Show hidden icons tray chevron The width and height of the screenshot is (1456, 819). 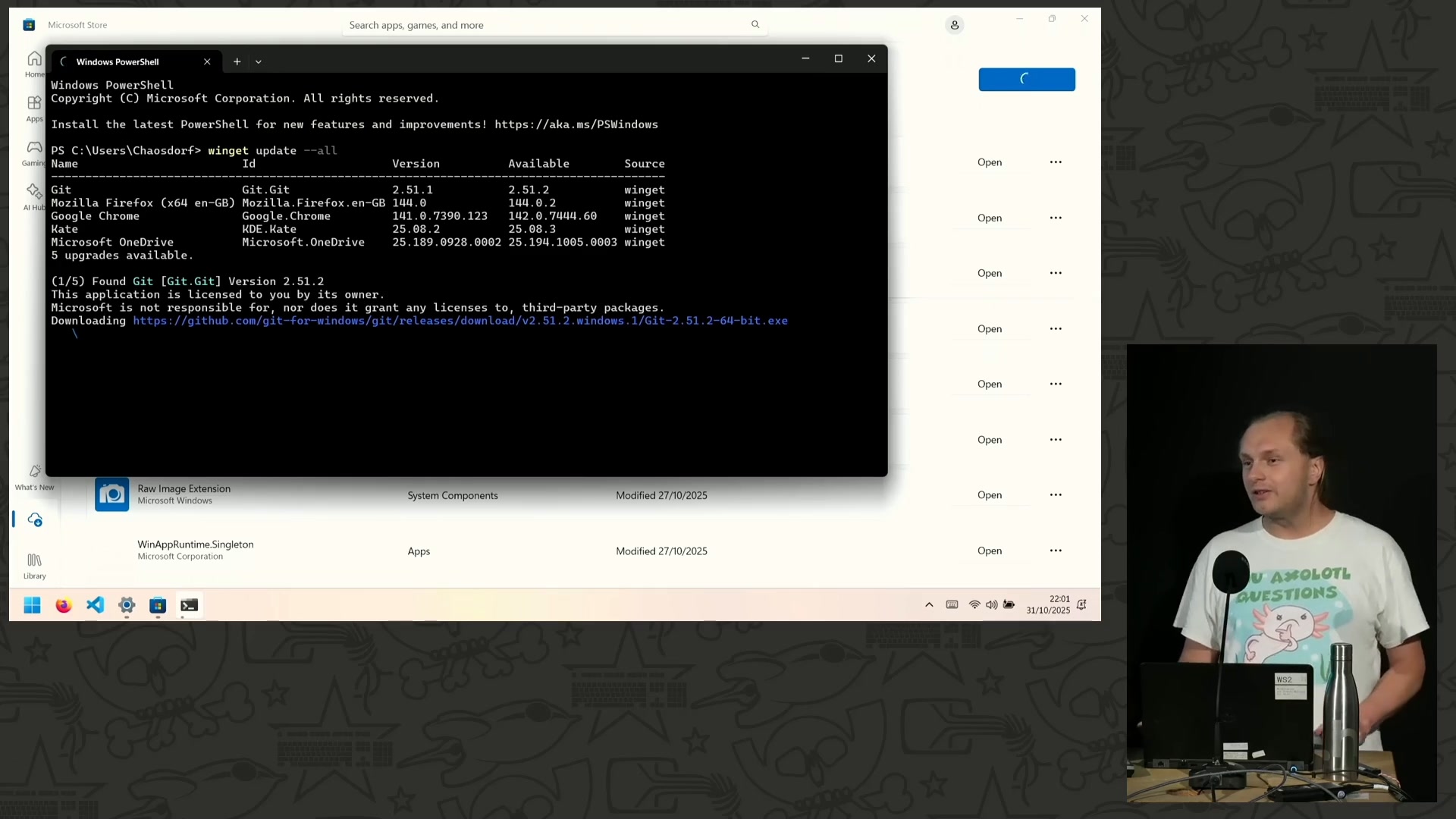pos(929,604)
